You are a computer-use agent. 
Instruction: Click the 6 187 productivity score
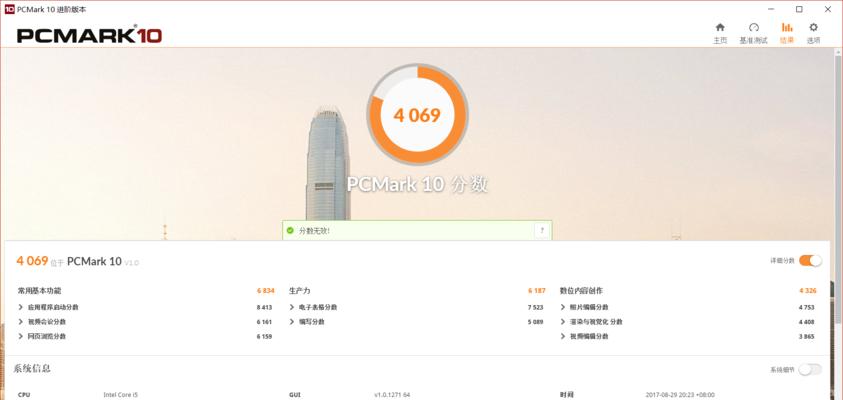(x=537, y=291)
